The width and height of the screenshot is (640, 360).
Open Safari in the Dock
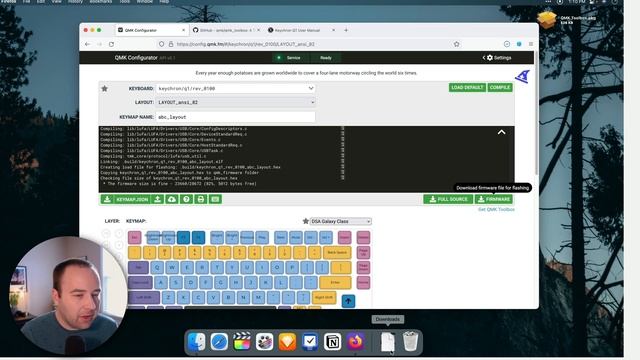(x=219, y=342)
